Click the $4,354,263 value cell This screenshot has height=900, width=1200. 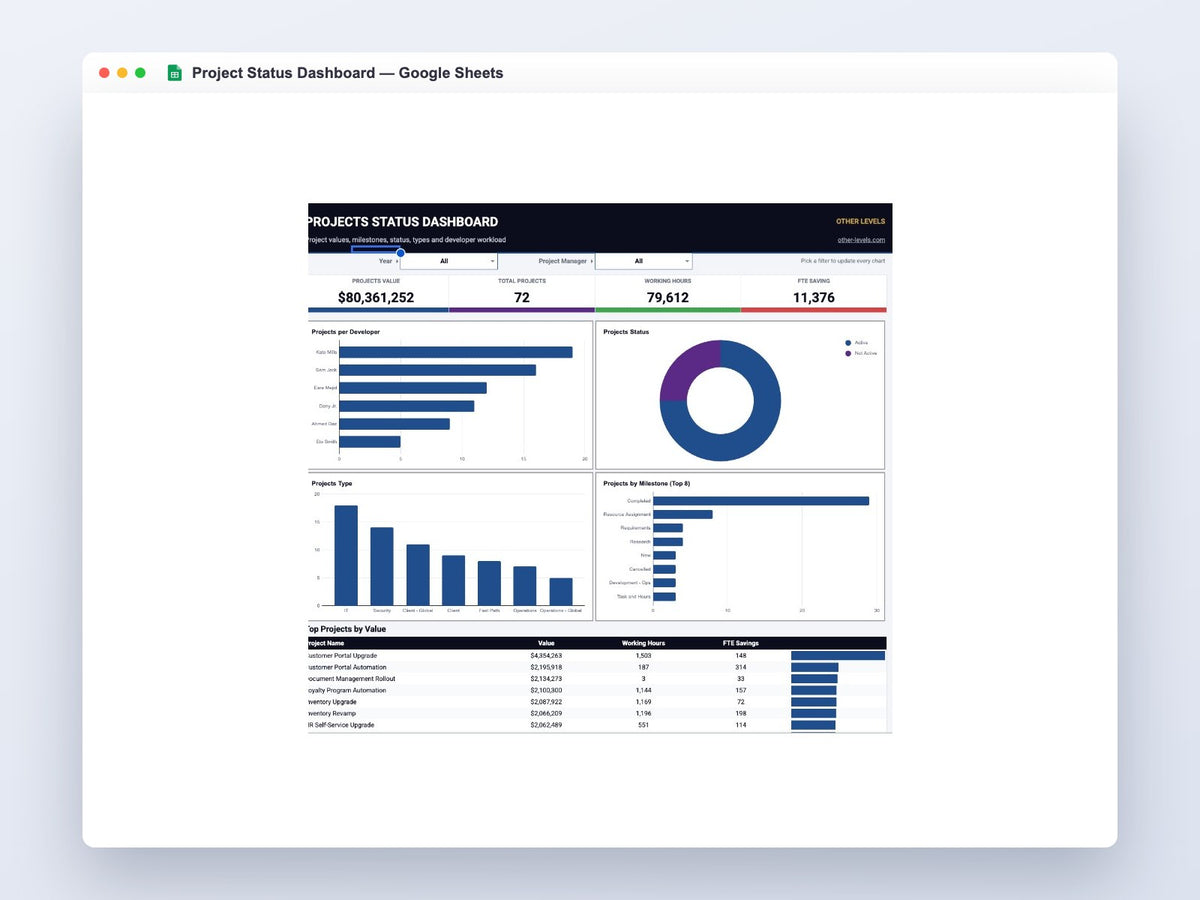546,655
